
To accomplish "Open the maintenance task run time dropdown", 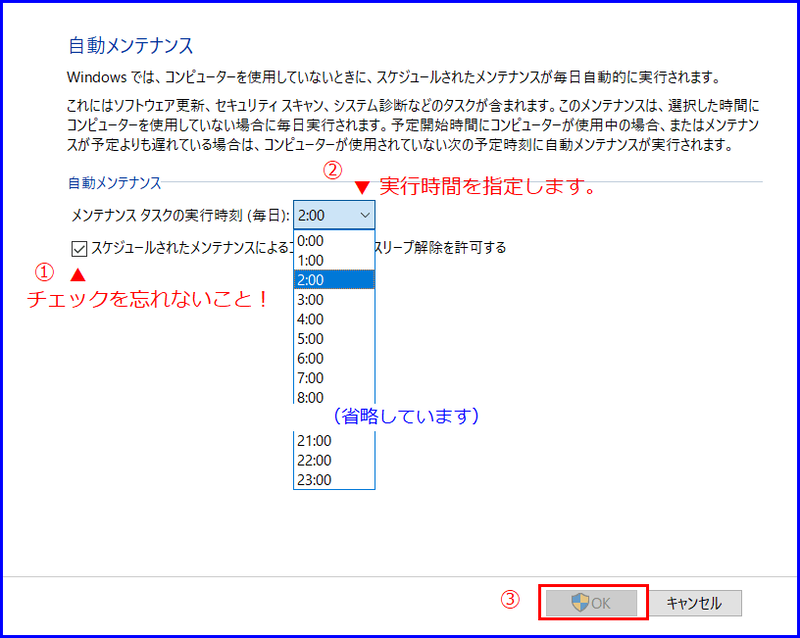I will 334,215.
